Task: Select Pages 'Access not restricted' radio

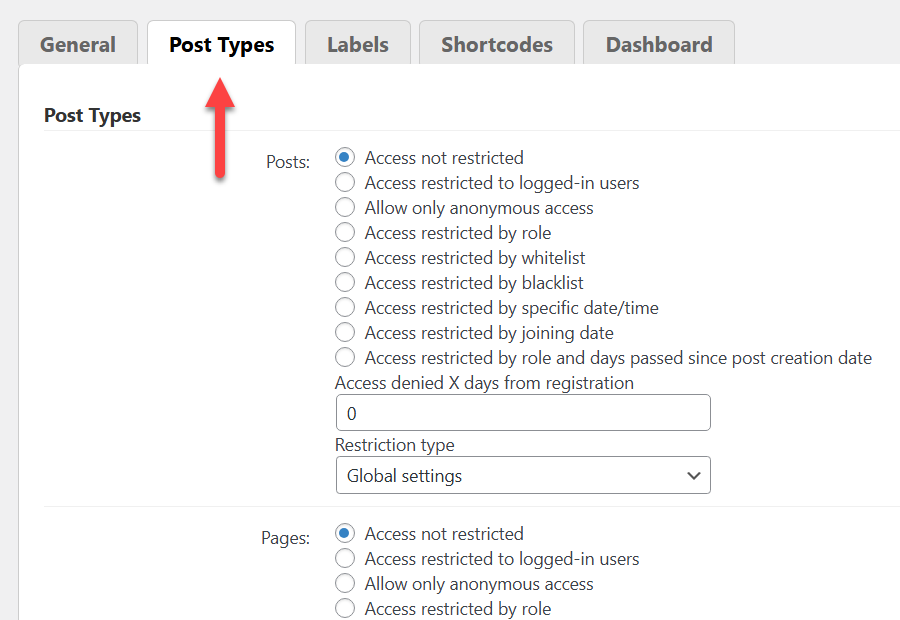Action: [x=345, y=533]
